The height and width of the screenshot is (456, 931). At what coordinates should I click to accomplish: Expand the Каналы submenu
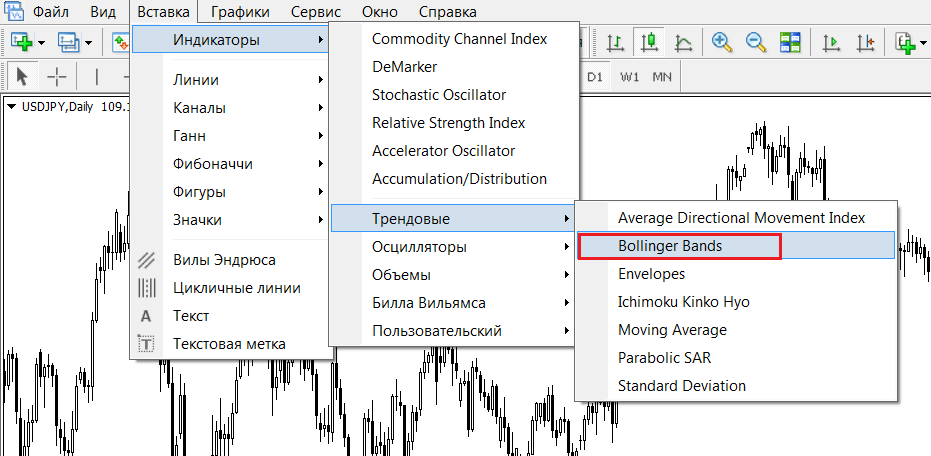(x=230, y=107)
